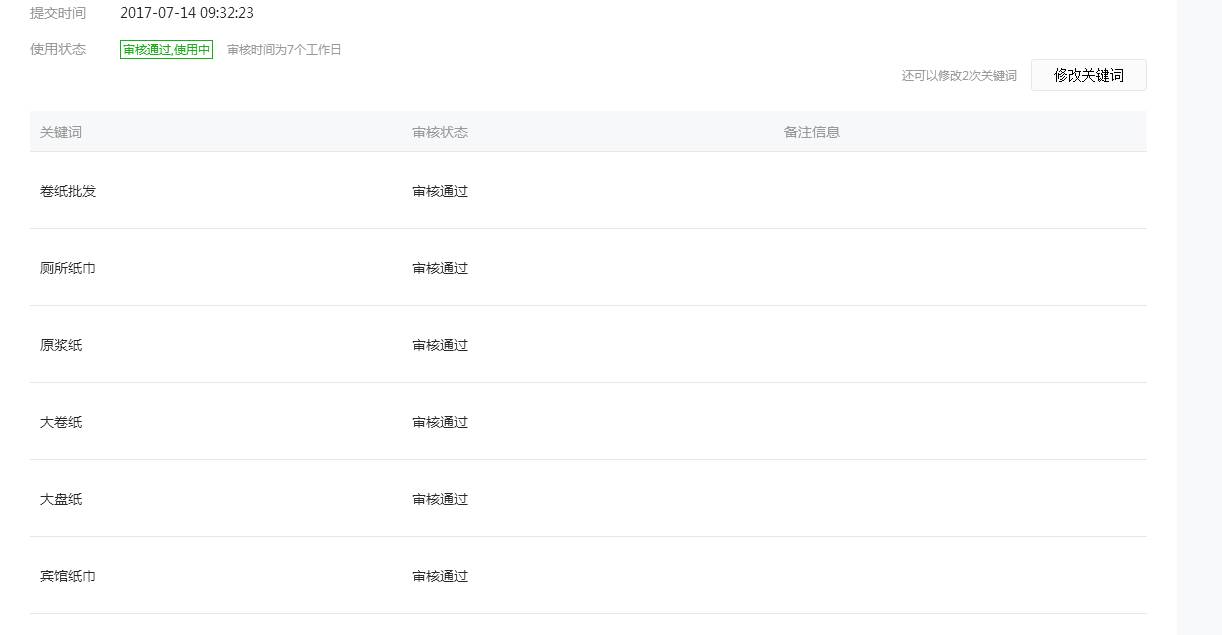
Task: Click the green 审核通过,使用中 status badge
Action: tap(166, 50)
